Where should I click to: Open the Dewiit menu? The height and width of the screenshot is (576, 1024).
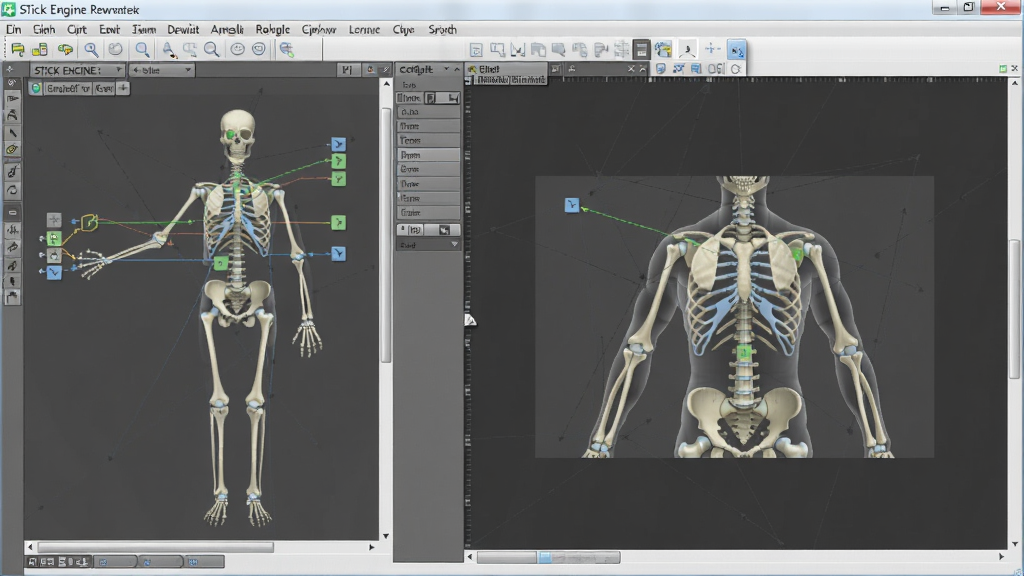[183, 29]
